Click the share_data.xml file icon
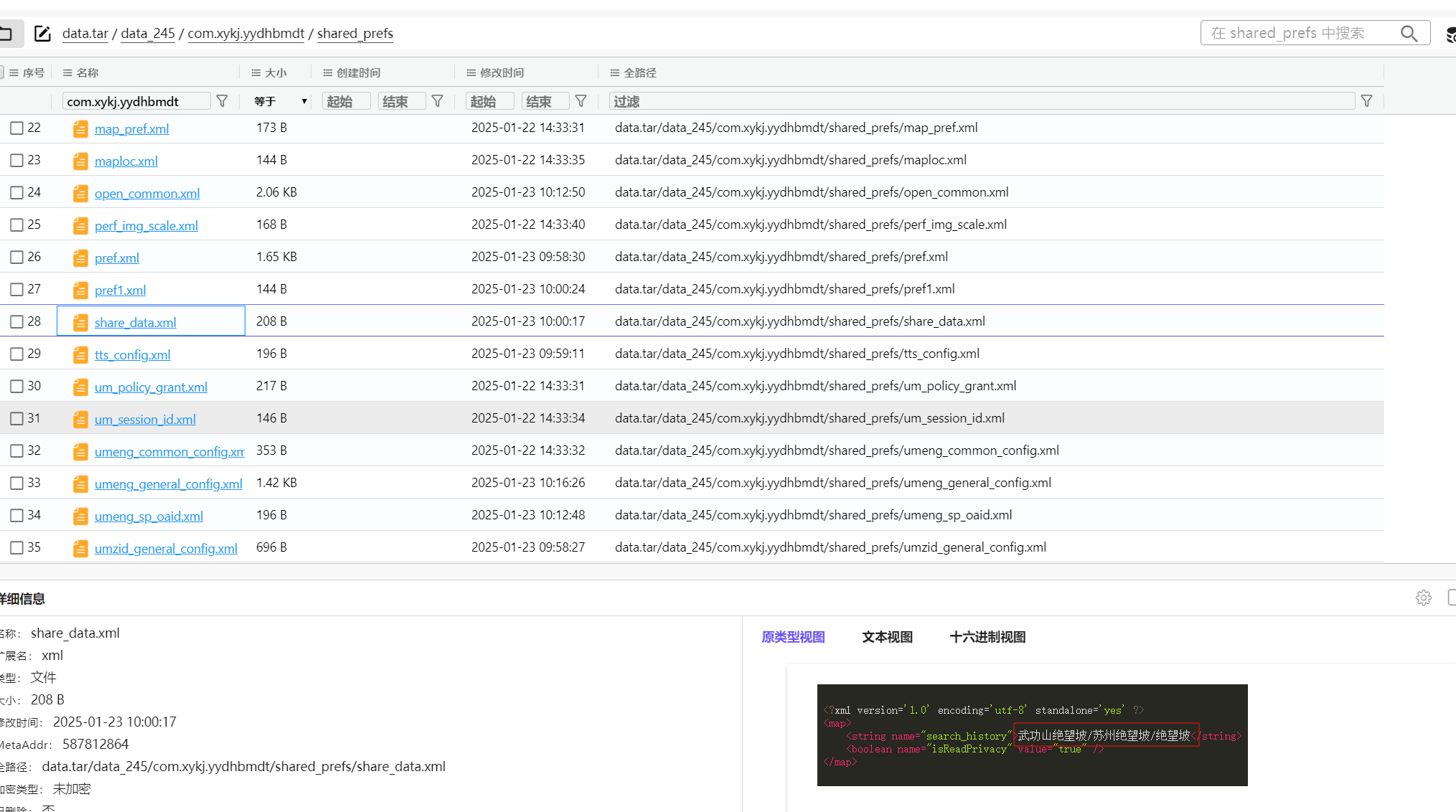1456x812 pixels. [x=80, y=322]
